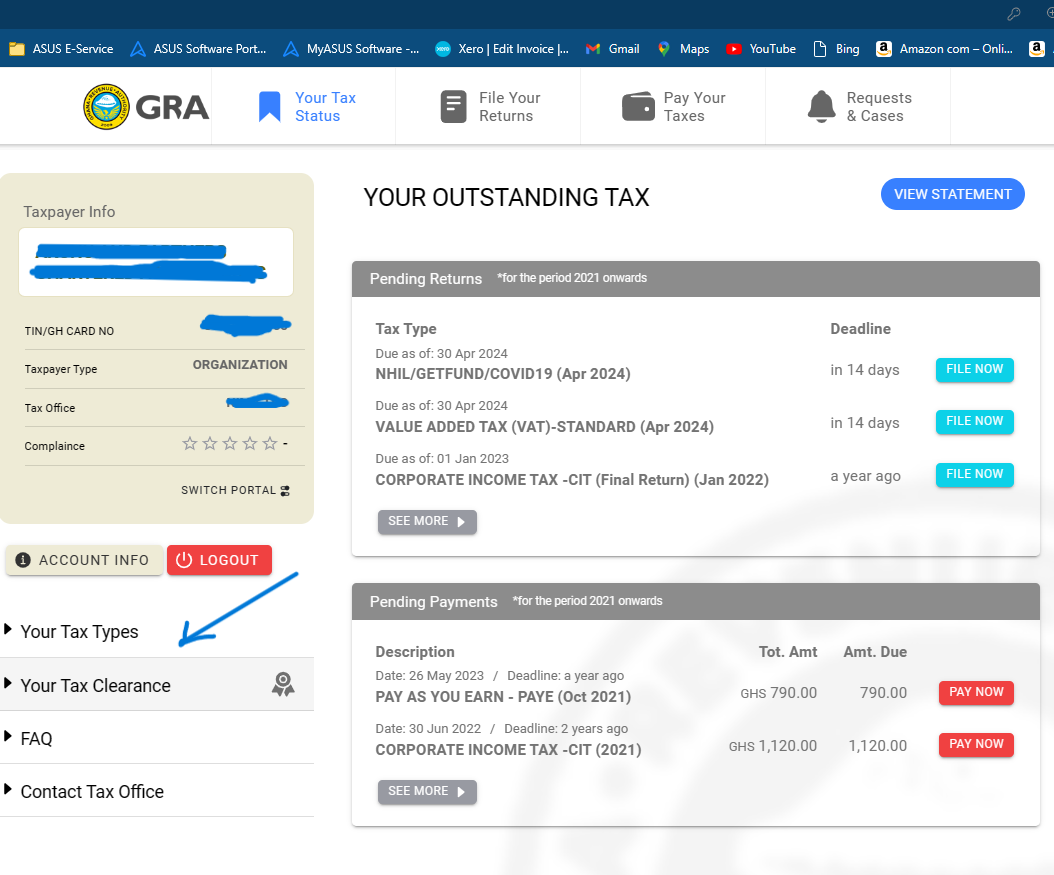
Task: Pay now for PAYE Oct 2021
Action: [975, 692]
